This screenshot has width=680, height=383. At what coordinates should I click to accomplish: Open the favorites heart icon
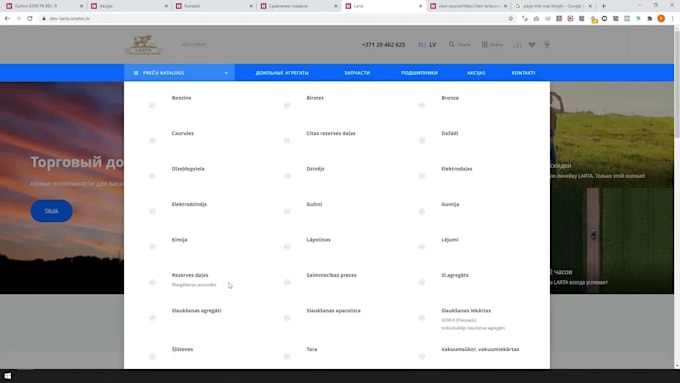532,45
